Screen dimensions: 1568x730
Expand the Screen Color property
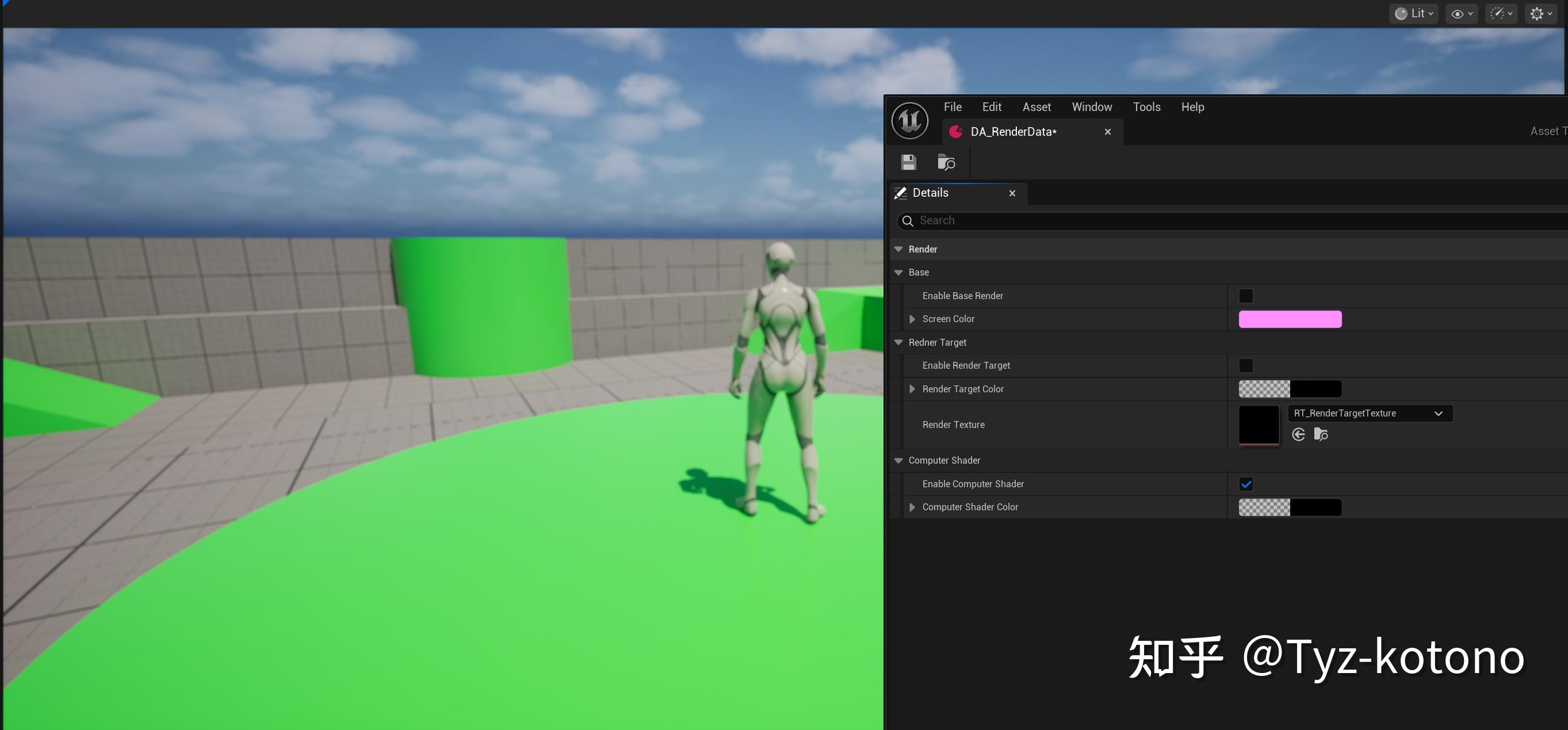click(x=912, y=319)
